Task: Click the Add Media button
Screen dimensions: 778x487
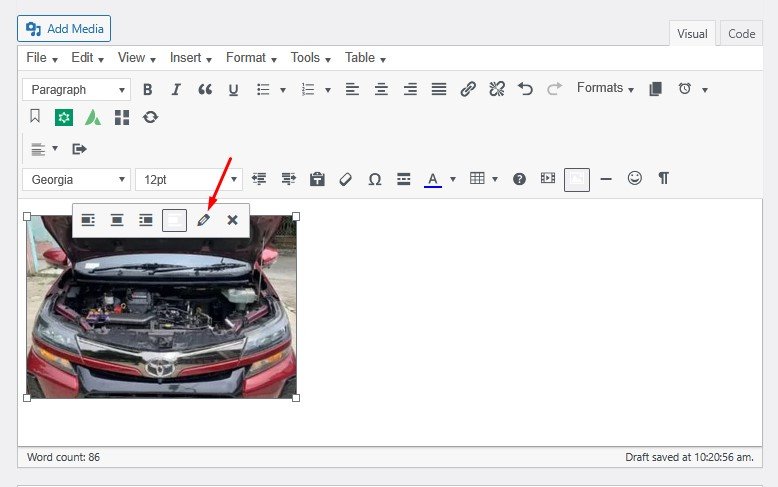Action: pos(64,28)
